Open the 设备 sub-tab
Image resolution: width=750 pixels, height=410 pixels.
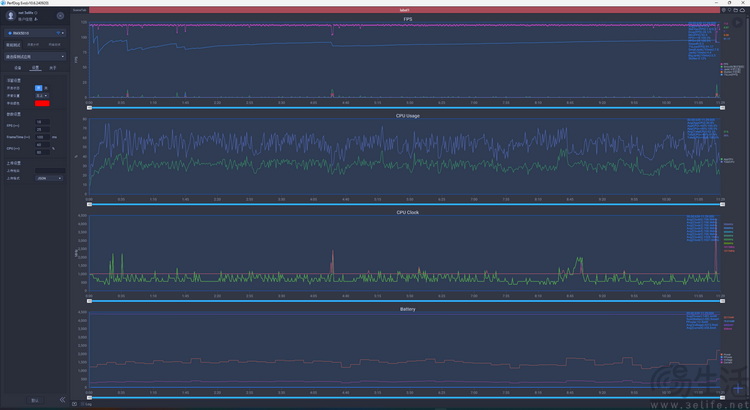click(x=18, y=68)
